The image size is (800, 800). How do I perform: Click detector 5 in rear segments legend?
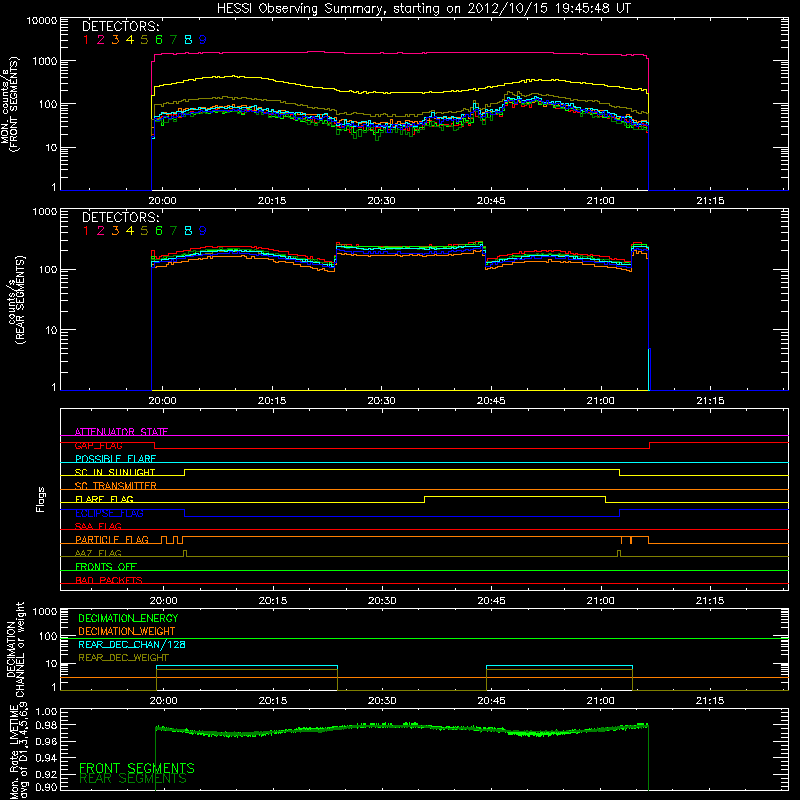click(144, 231)
